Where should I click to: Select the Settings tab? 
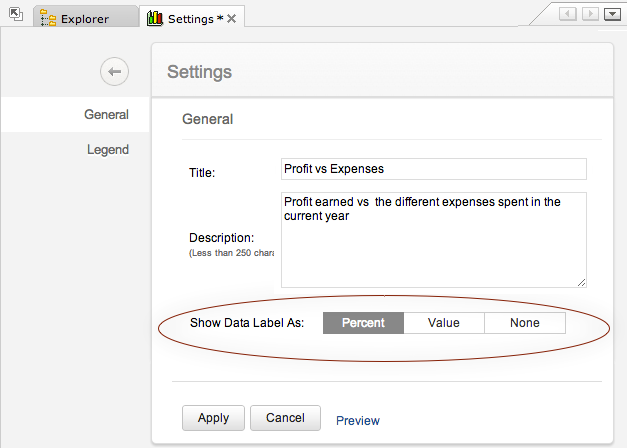[190, 18]
